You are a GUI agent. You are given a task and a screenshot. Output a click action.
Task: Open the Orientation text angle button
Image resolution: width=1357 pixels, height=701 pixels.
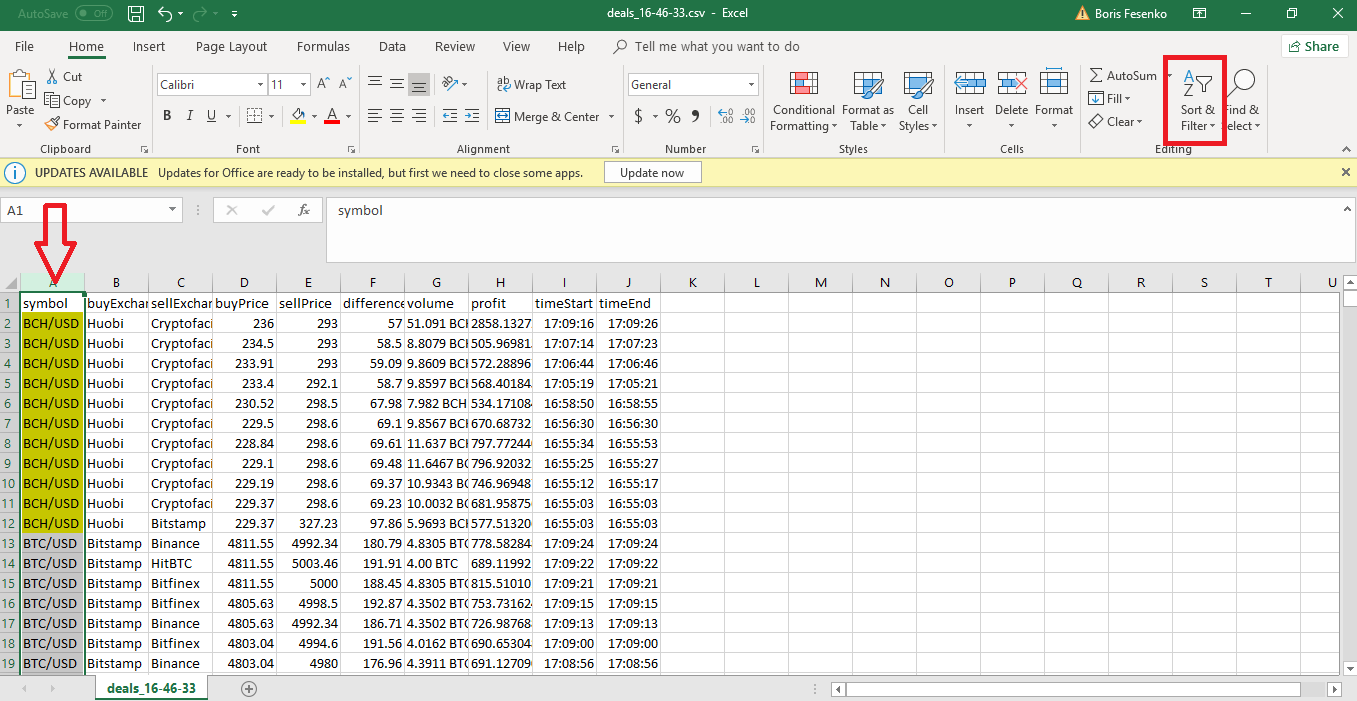(455, 84)
